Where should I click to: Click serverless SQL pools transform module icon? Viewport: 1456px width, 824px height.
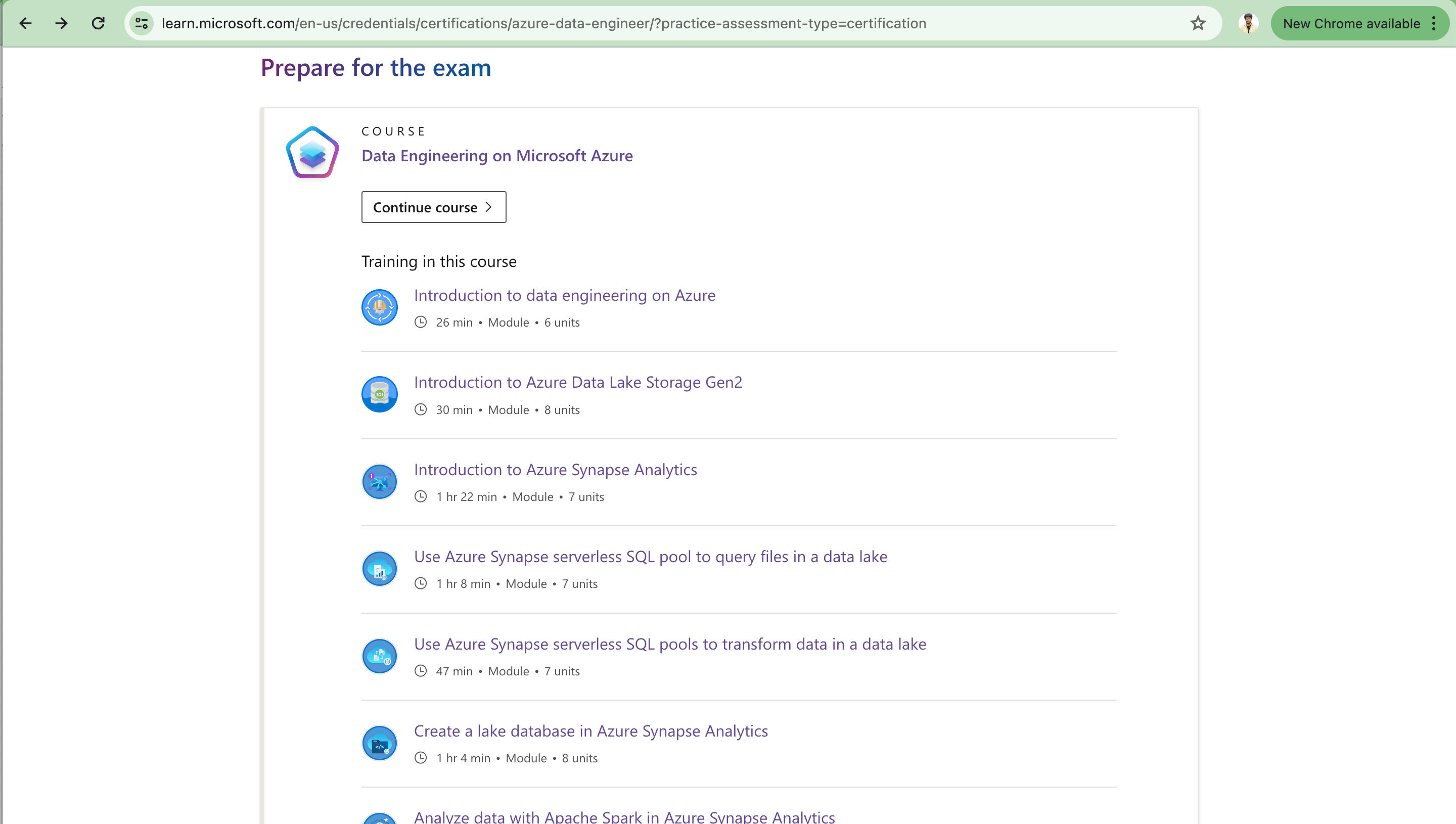(x=379, y=656)
